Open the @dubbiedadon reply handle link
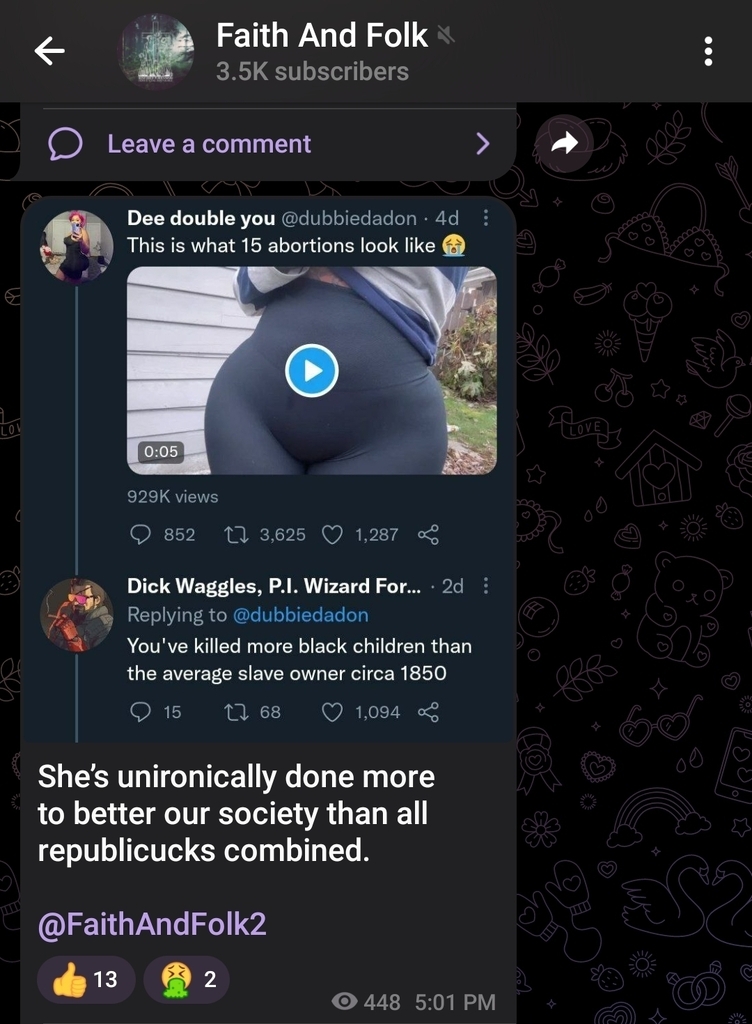 300,615
